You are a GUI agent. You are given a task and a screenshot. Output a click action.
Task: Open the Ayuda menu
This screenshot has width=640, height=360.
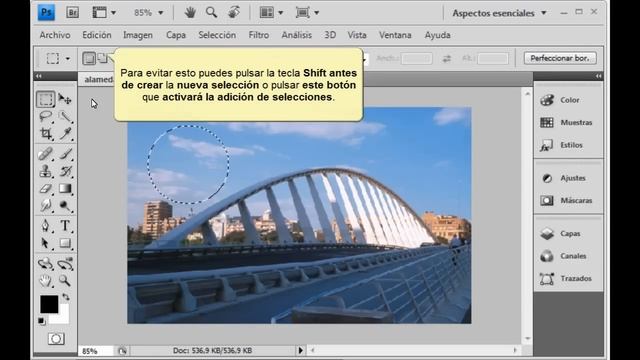(438, 35)
